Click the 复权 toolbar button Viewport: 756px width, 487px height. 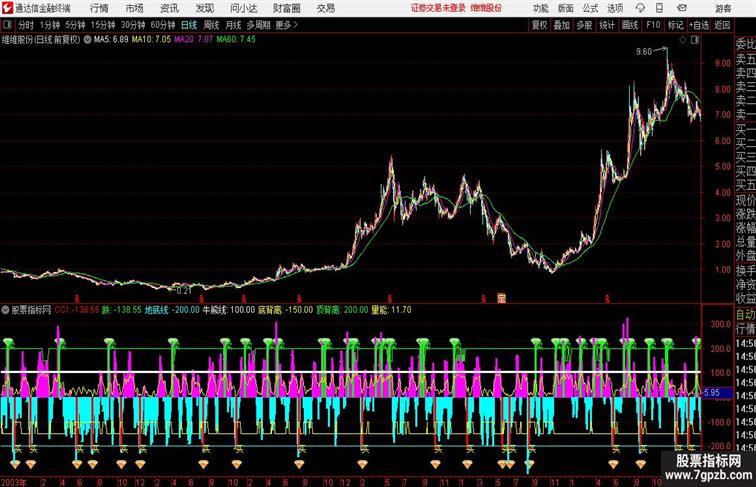(540, 25)
